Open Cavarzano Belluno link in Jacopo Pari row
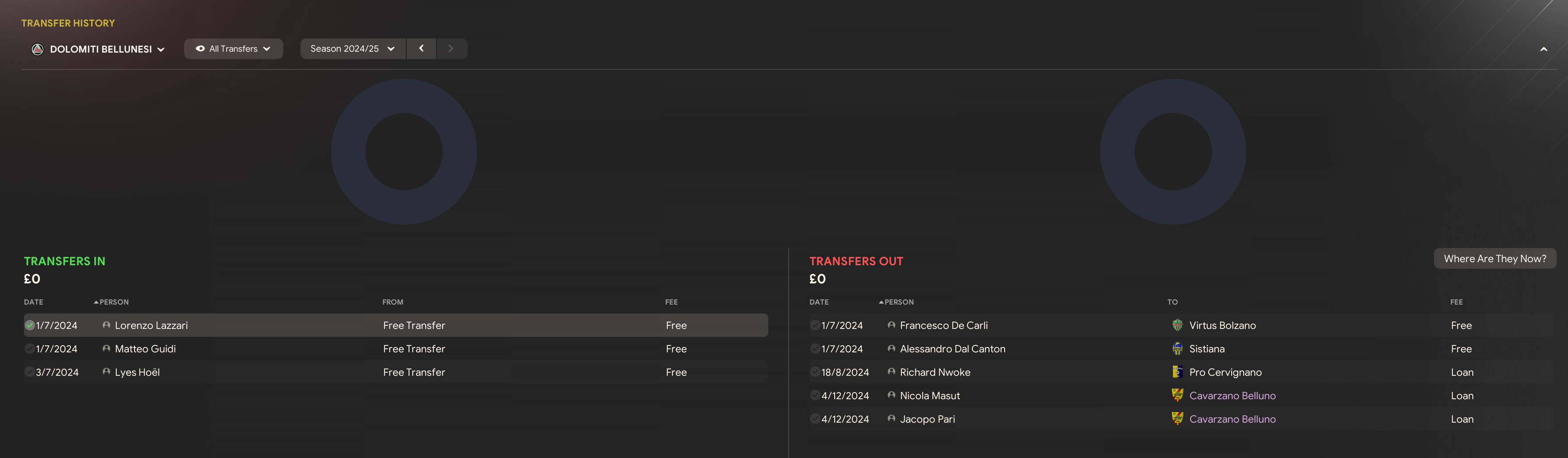This screenshot has width=1568, height=458. click(1232, 419)
